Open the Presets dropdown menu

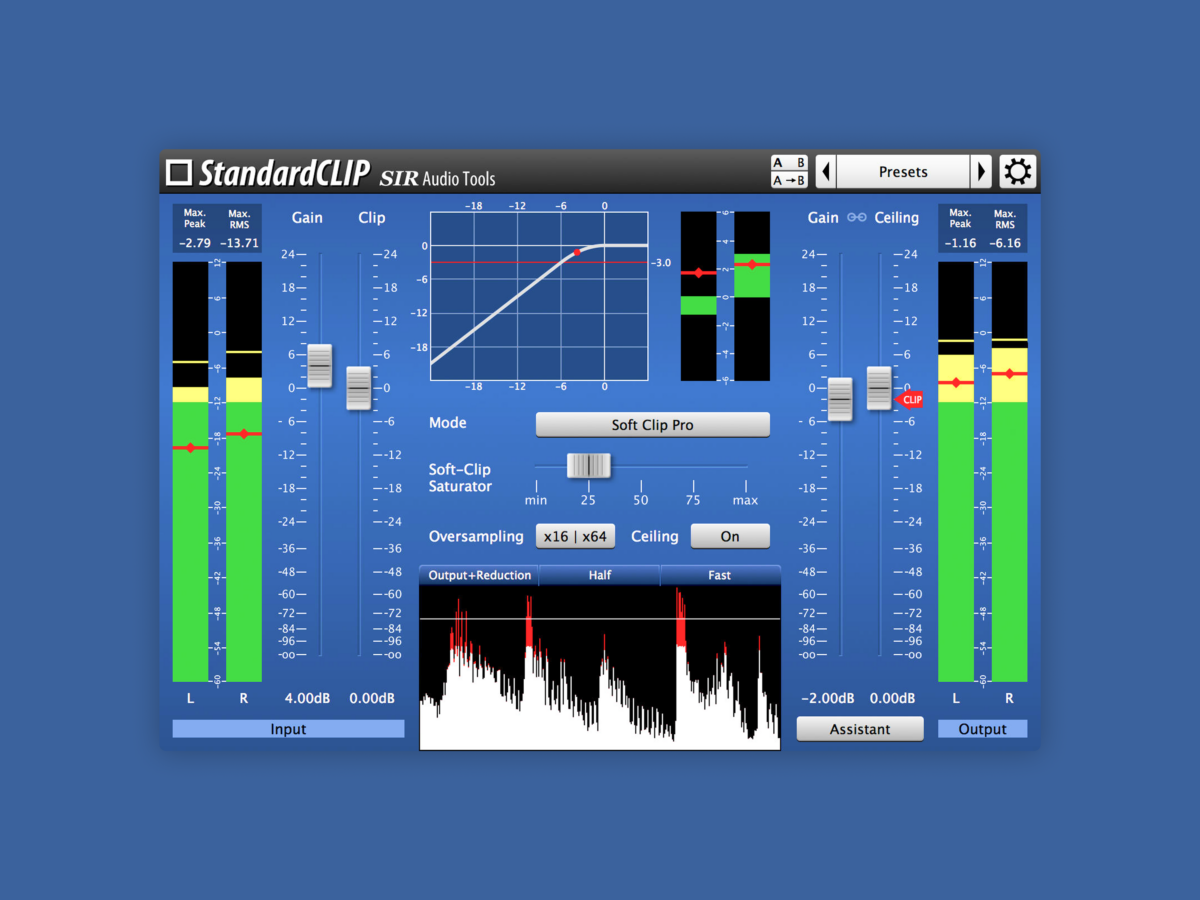click(x=903, y=172)
